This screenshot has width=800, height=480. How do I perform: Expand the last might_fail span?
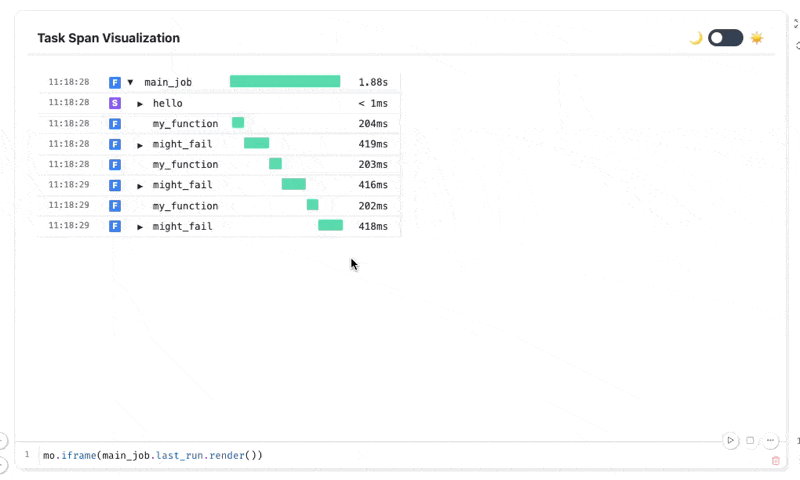coord(140,226)
